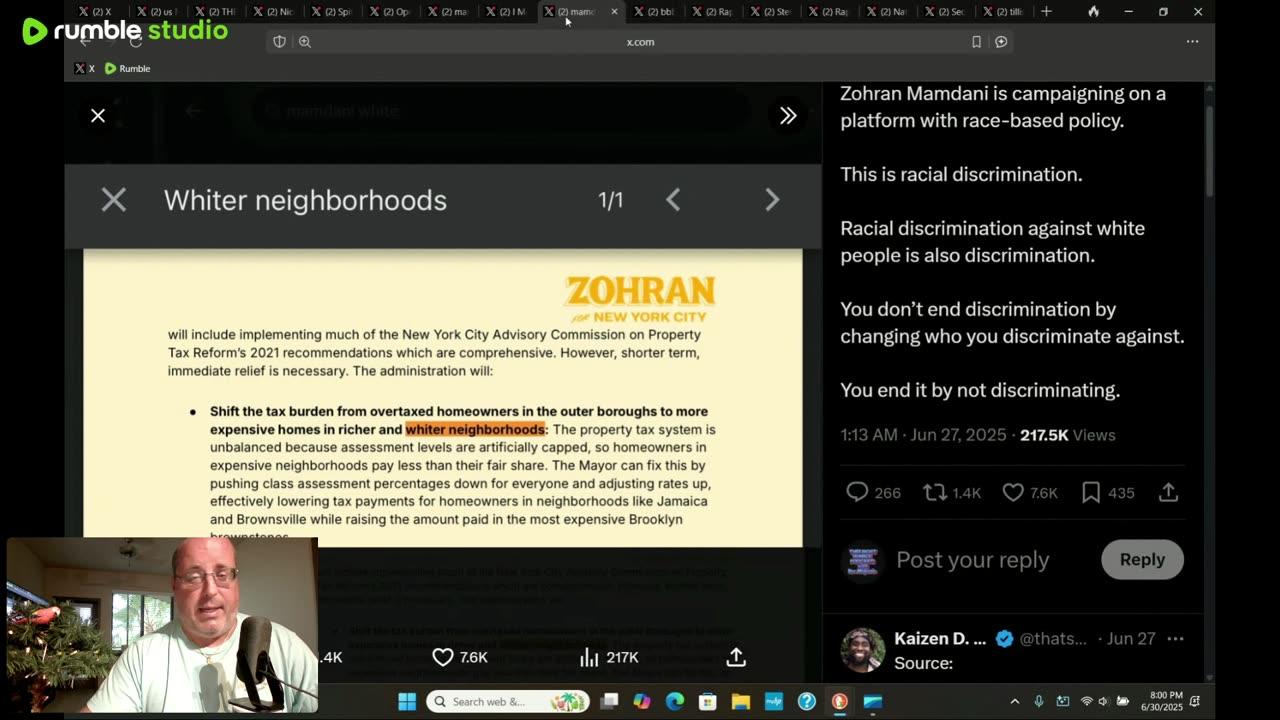
Task: Click the icon right of the address-bar bookmark
Action: (1001, 42)
